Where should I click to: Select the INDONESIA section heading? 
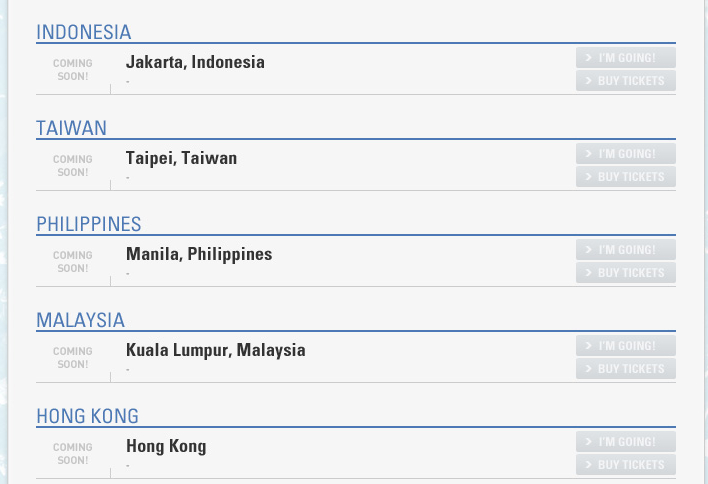coord(84,32)
